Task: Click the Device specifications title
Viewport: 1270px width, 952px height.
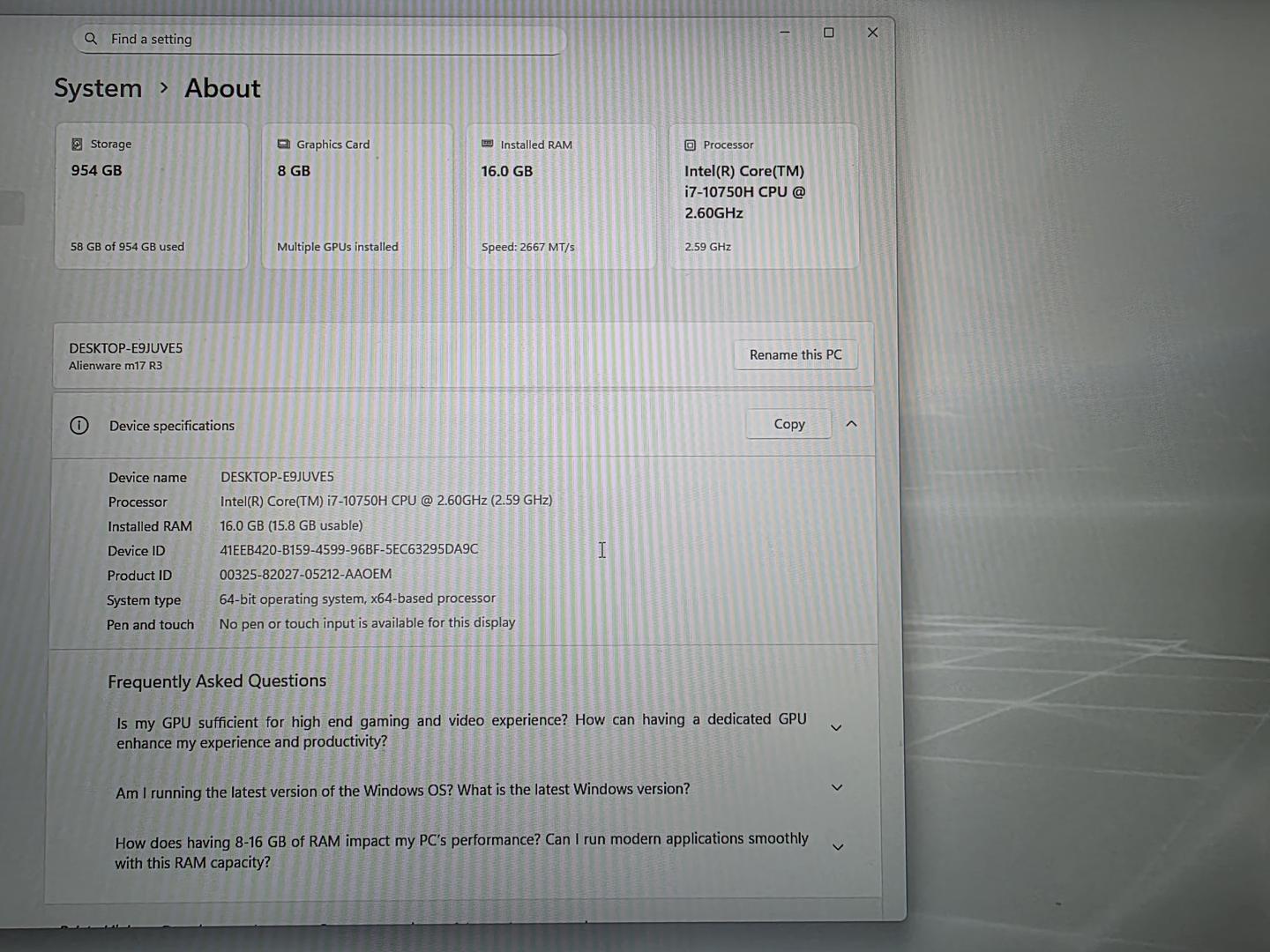Action: pyautogui.click(x=172, y=426)
